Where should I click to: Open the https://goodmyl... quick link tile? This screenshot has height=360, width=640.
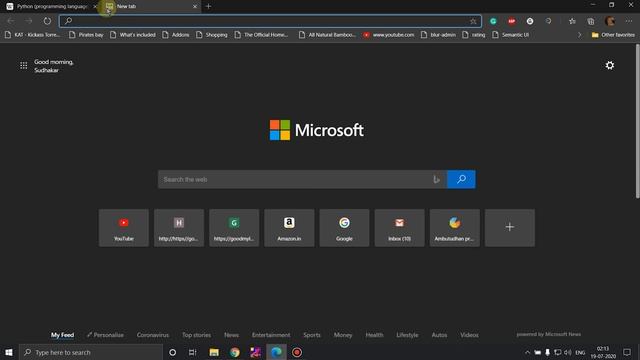click(x=234, y=228)
